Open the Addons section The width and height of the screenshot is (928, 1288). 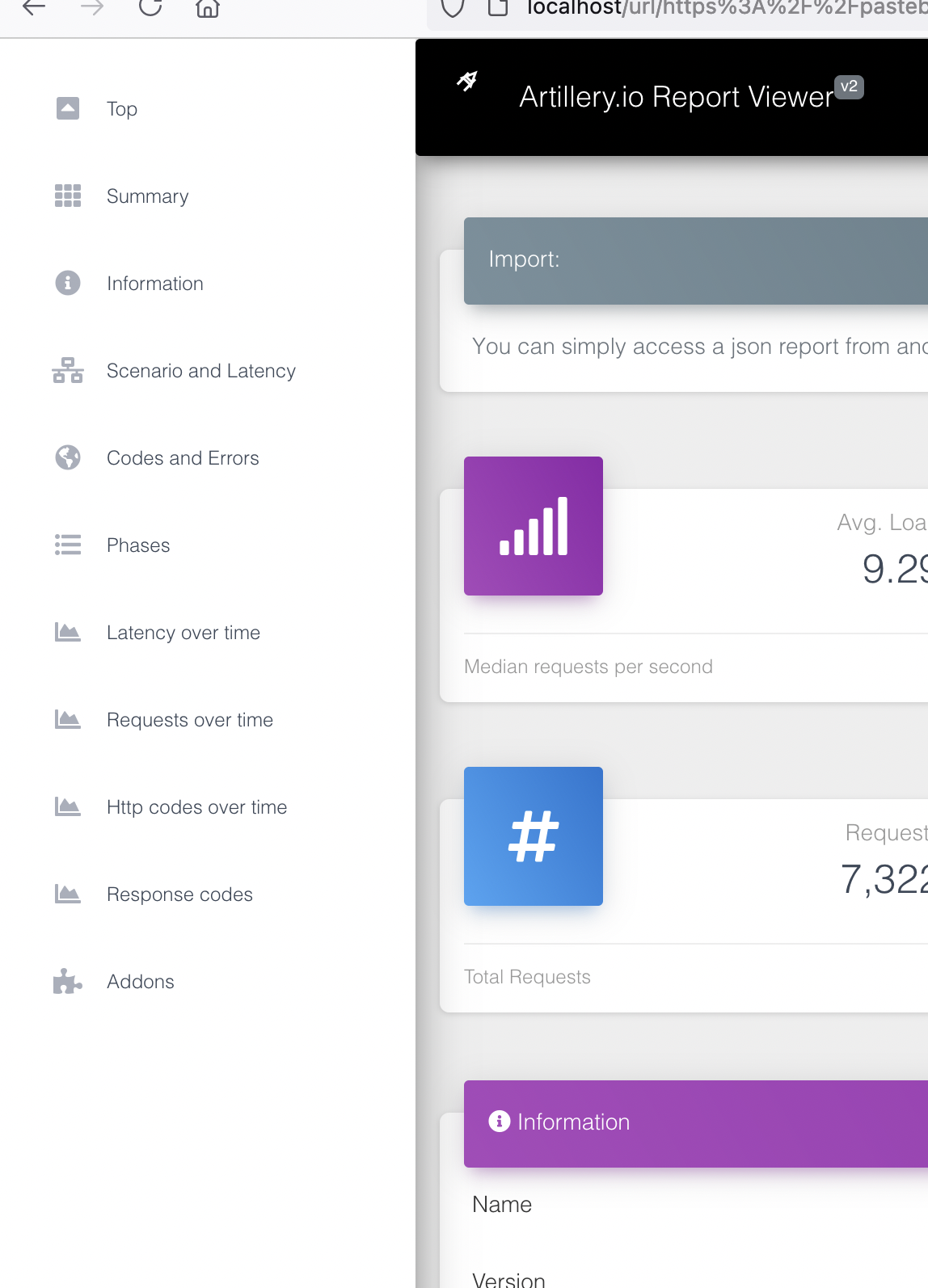[x=141, y=982]
